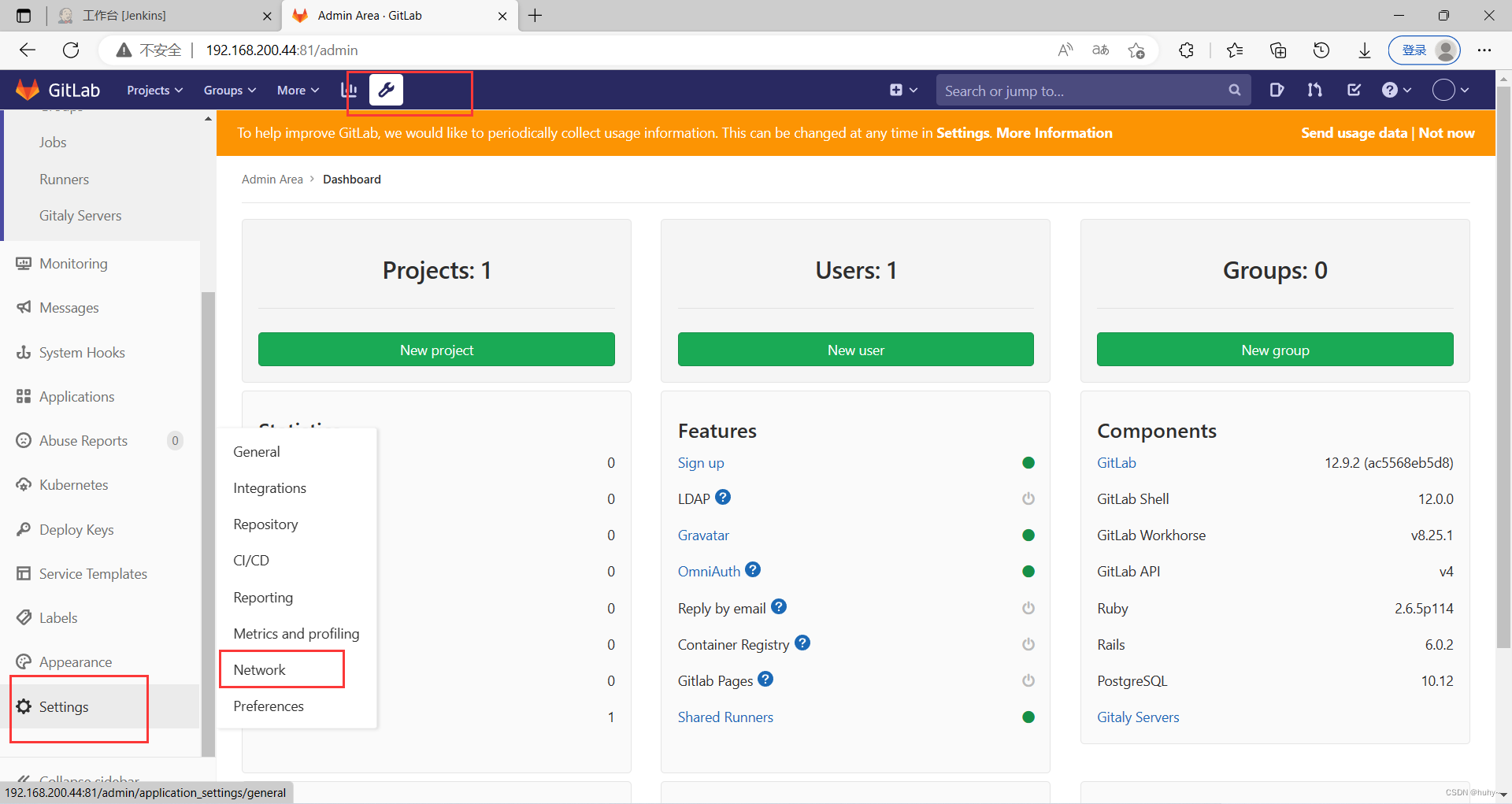Click the Help question mark icon
Viewport: 1512px width, 804px height.
[x=1396, y=90]
